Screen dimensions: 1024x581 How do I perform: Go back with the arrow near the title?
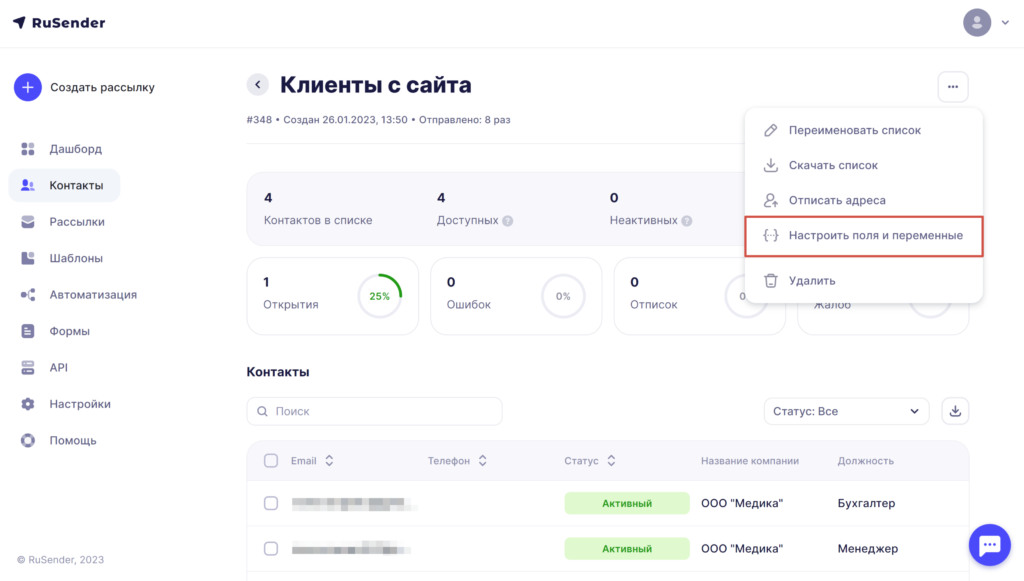tap(258, 85)
